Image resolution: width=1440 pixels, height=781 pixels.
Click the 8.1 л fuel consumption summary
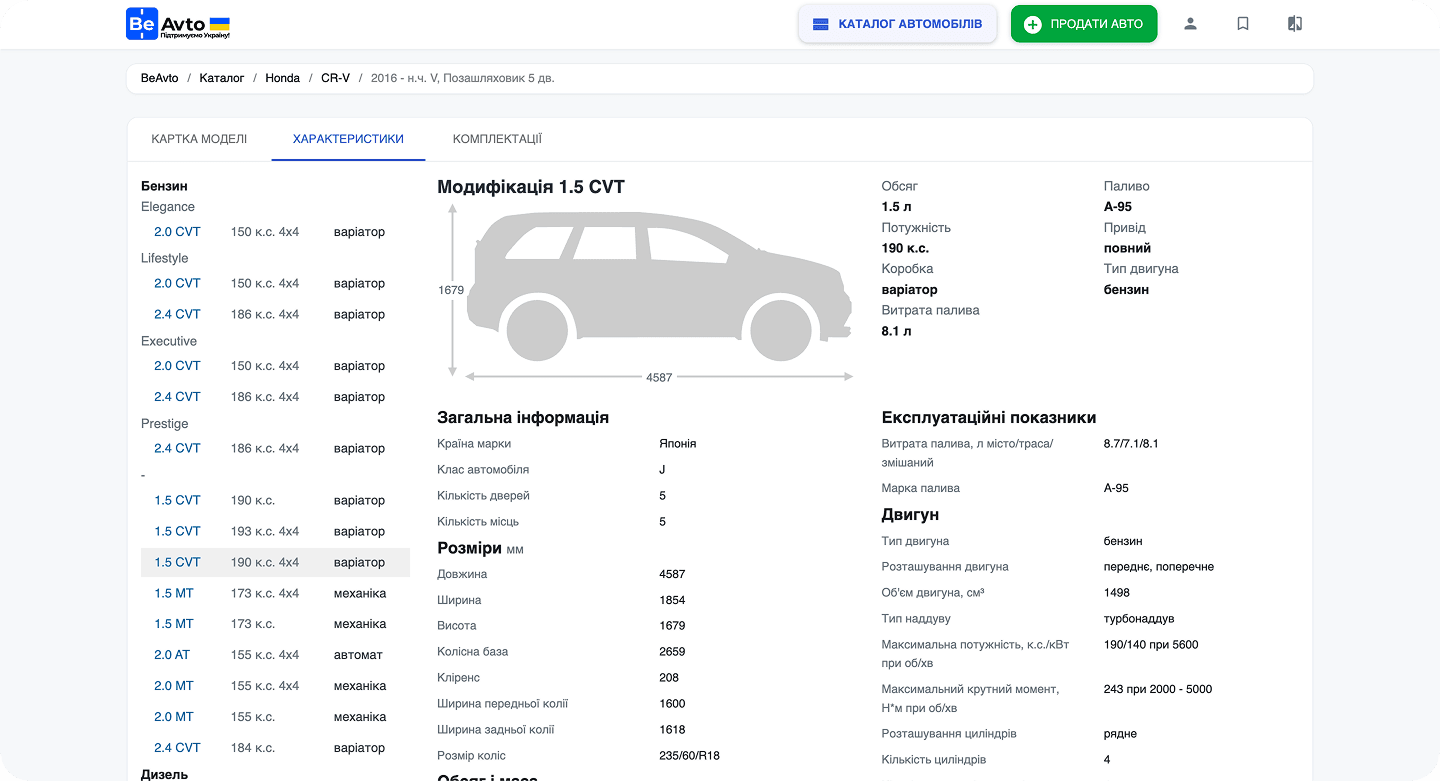[897, 331]
